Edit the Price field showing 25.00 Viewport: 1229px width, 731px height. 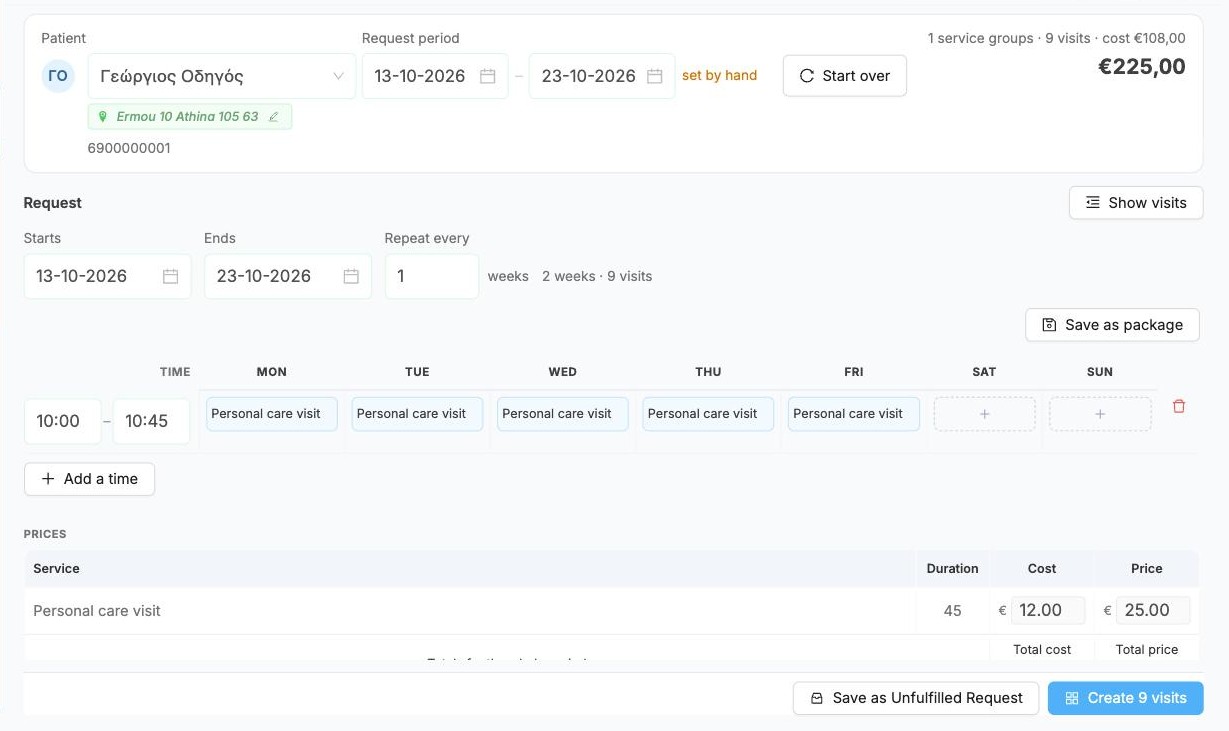coord(1153,610)
